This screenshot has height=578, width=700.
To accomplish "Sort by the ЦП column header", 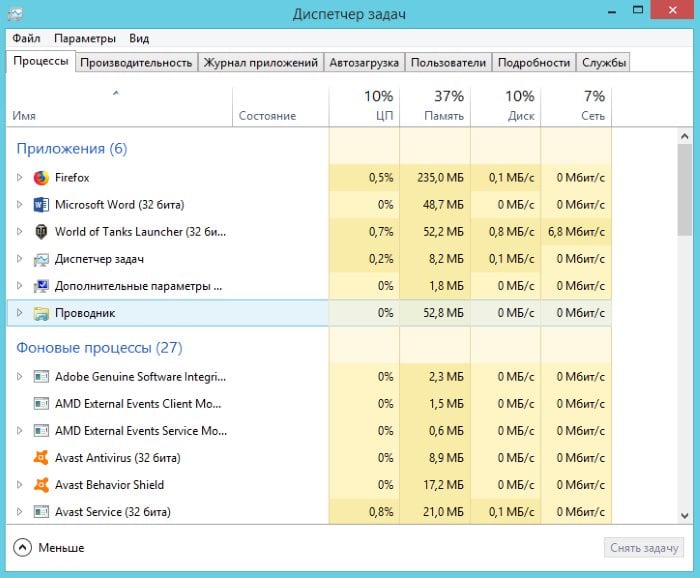I will (x=364, y=105).
